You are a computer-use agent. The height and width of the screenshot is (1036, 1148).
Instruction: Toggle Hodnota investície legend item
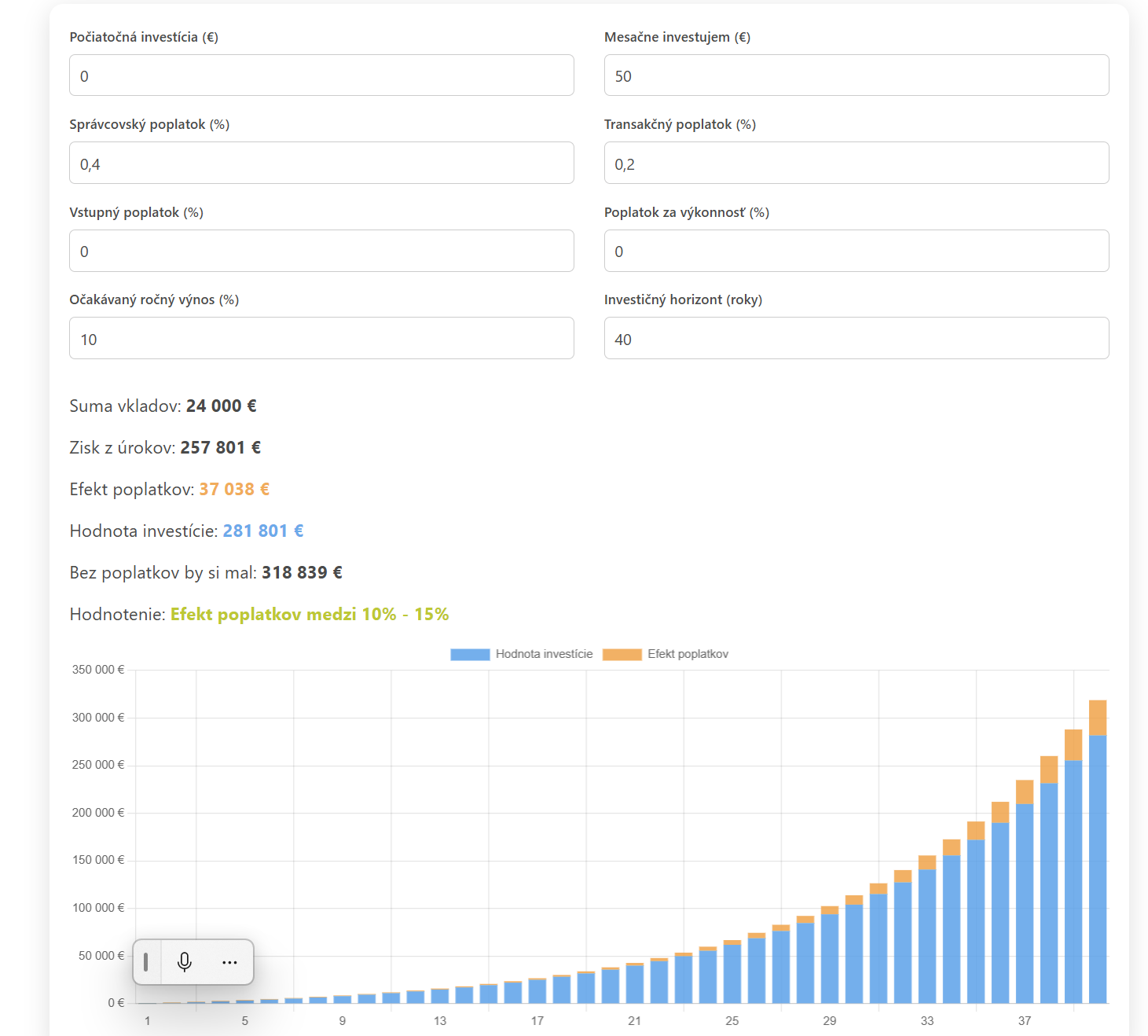click(522, 654)
